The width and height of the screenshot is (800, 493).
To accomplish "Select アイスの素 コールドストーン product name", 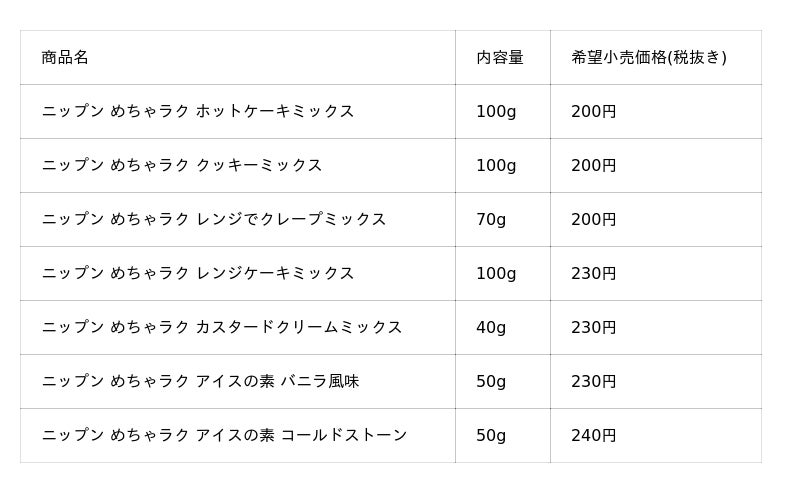I will (x=224, y=436).
